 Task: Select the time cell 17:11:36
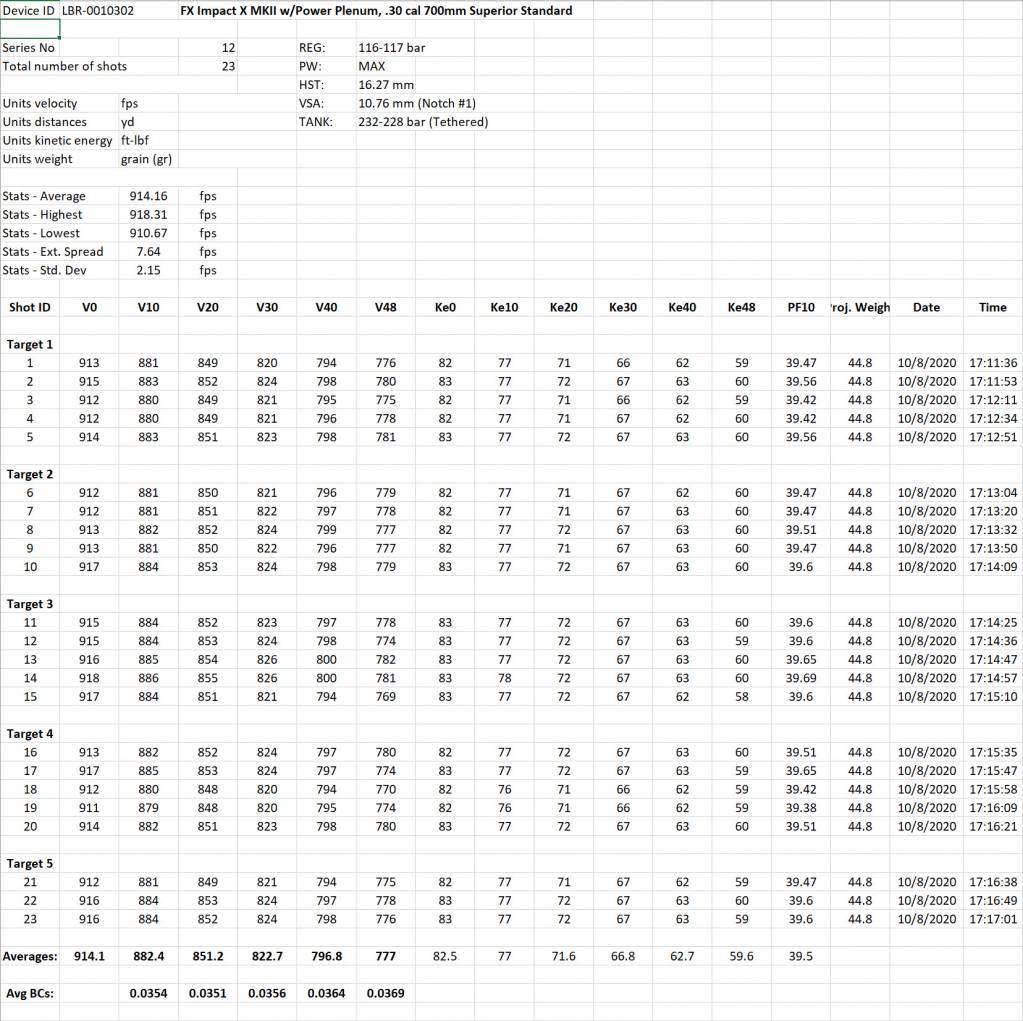tap(993, 363)
